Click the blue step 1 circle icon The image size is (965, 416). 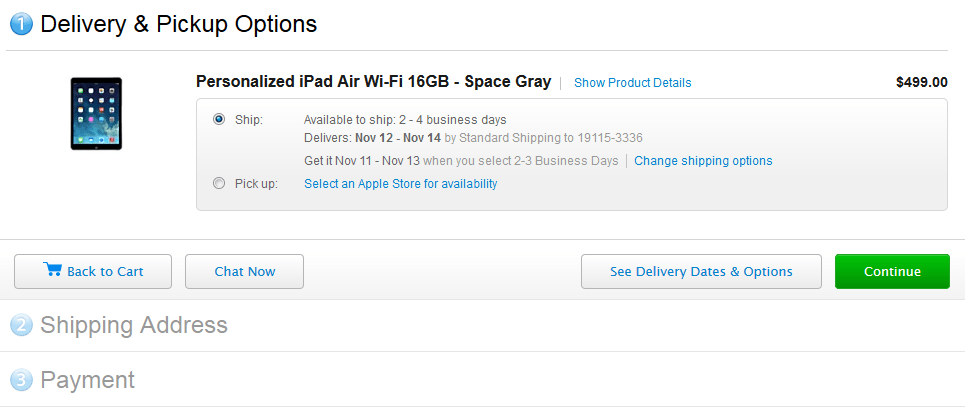tap(21, 24)
